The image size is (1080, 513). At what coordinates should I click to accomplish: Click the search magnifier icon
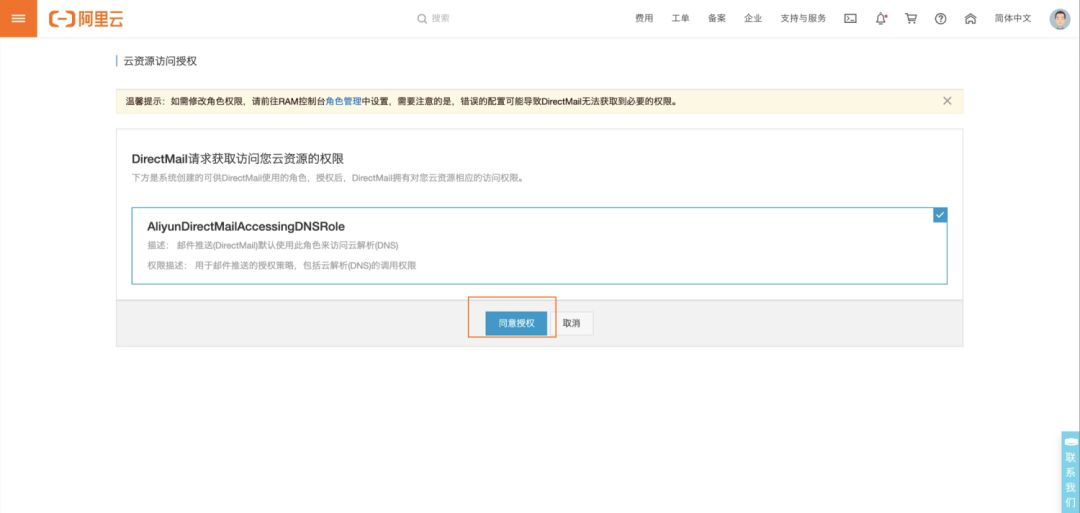point(422,19)
